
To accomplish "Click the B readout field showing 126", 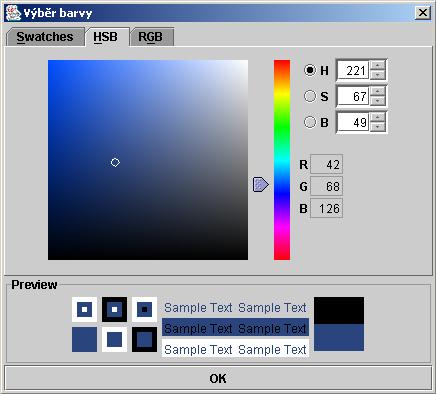I will coord(326,208).
